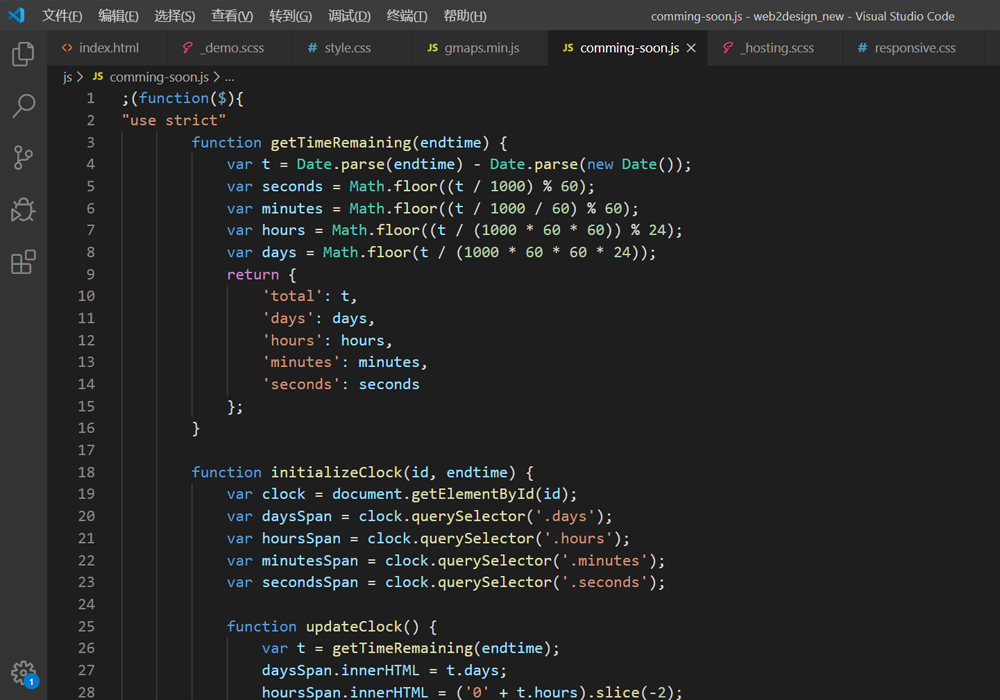1000x700 pixels.
Task: Click the comming-soon.js breadcrumb item
Action: [x=159, y=77]
